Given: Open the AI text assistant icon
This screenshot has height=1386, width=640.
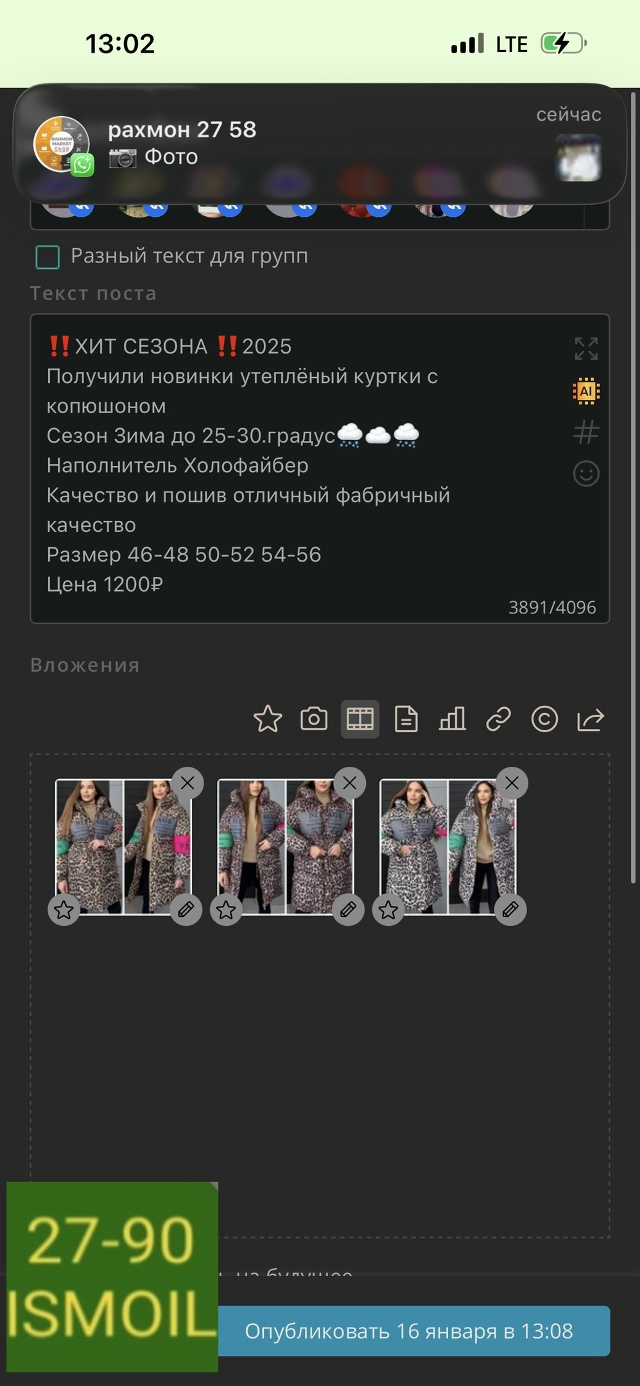Looking at the screenshot, I should click(x=586, y=391).
